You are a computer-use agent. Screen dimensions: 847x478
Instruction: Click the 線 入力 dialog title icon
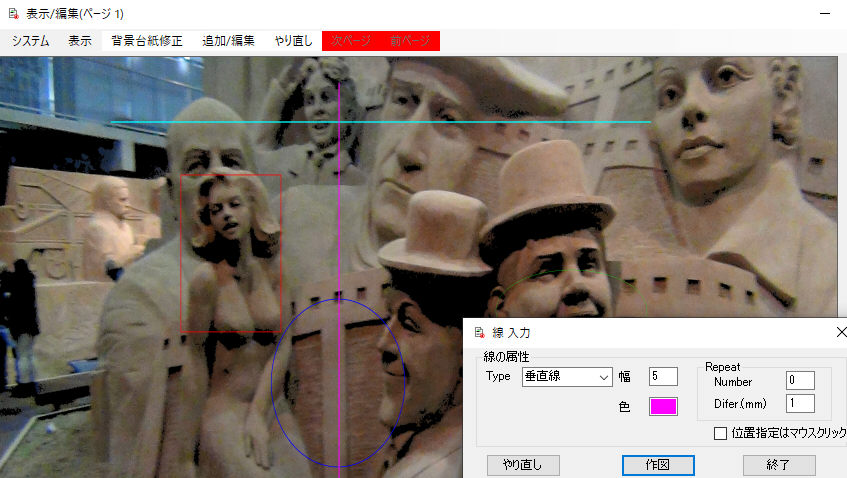point(480,332)
